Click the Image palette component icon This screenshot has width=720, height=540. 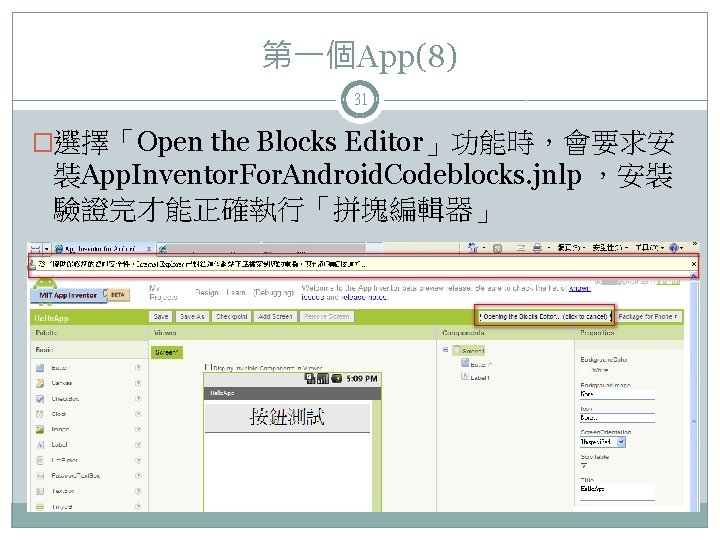click(40, 429)
